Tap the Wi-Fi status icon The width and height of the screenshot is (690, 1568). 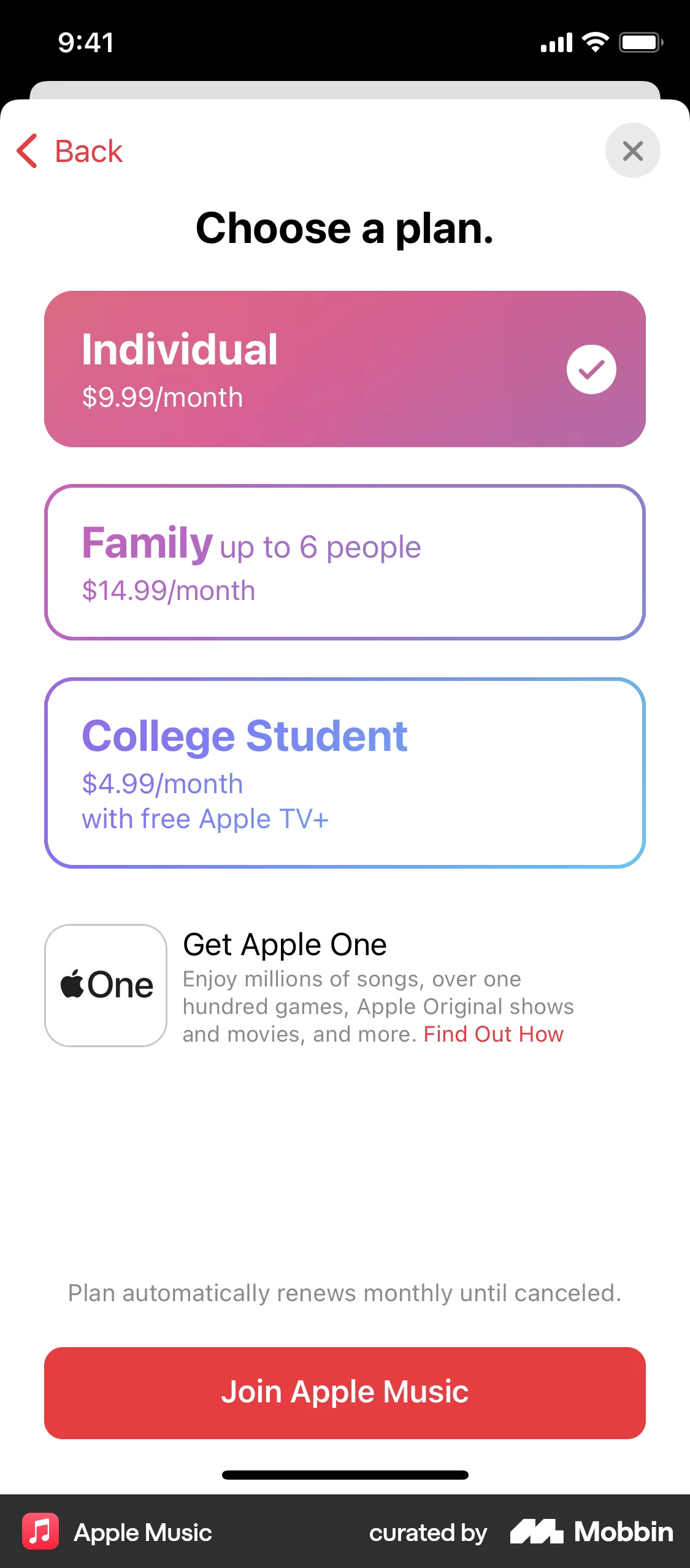point(595,42)
